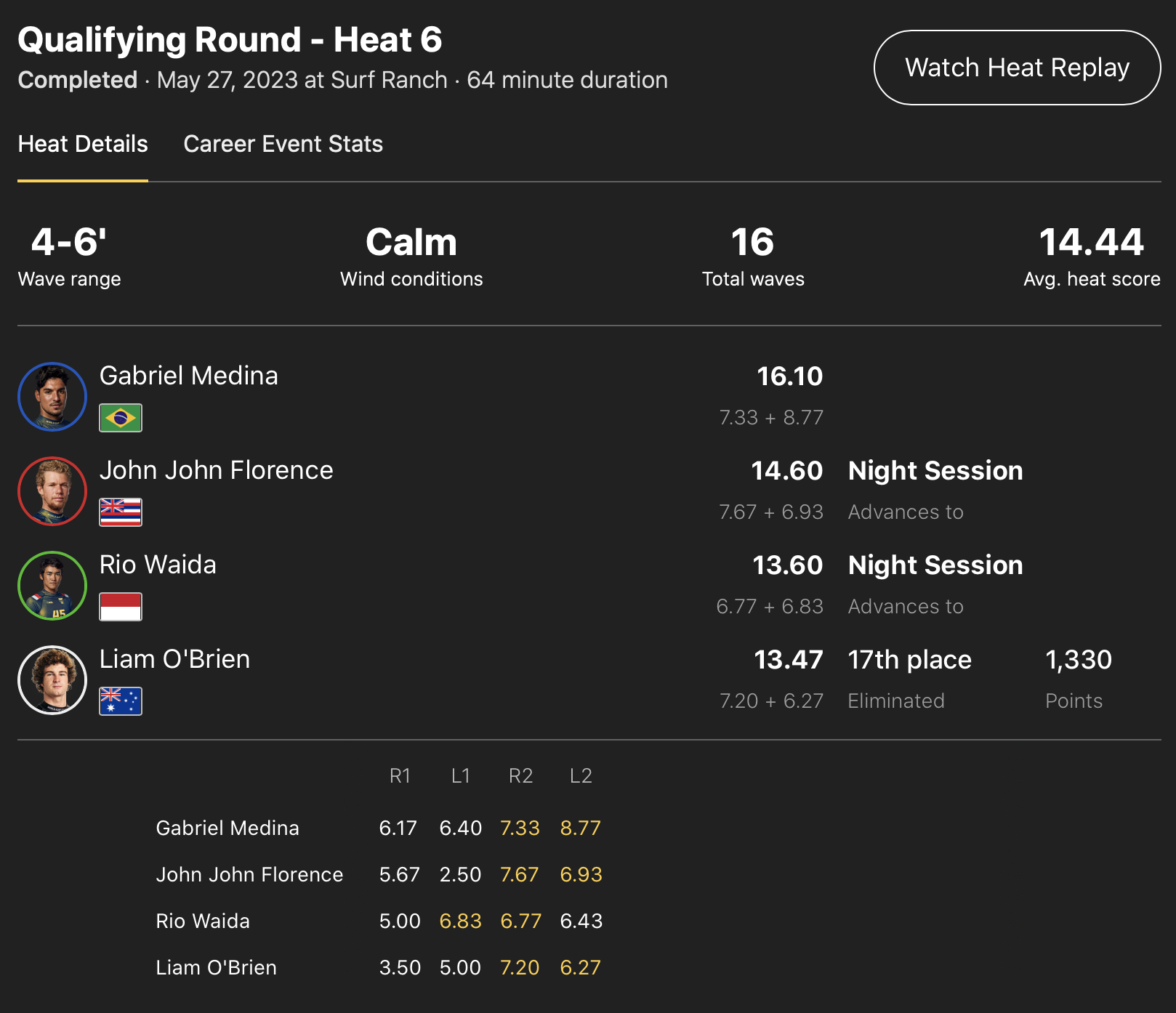
Task: Click Liam O'Brien's name in results
Action: (174, 659)
